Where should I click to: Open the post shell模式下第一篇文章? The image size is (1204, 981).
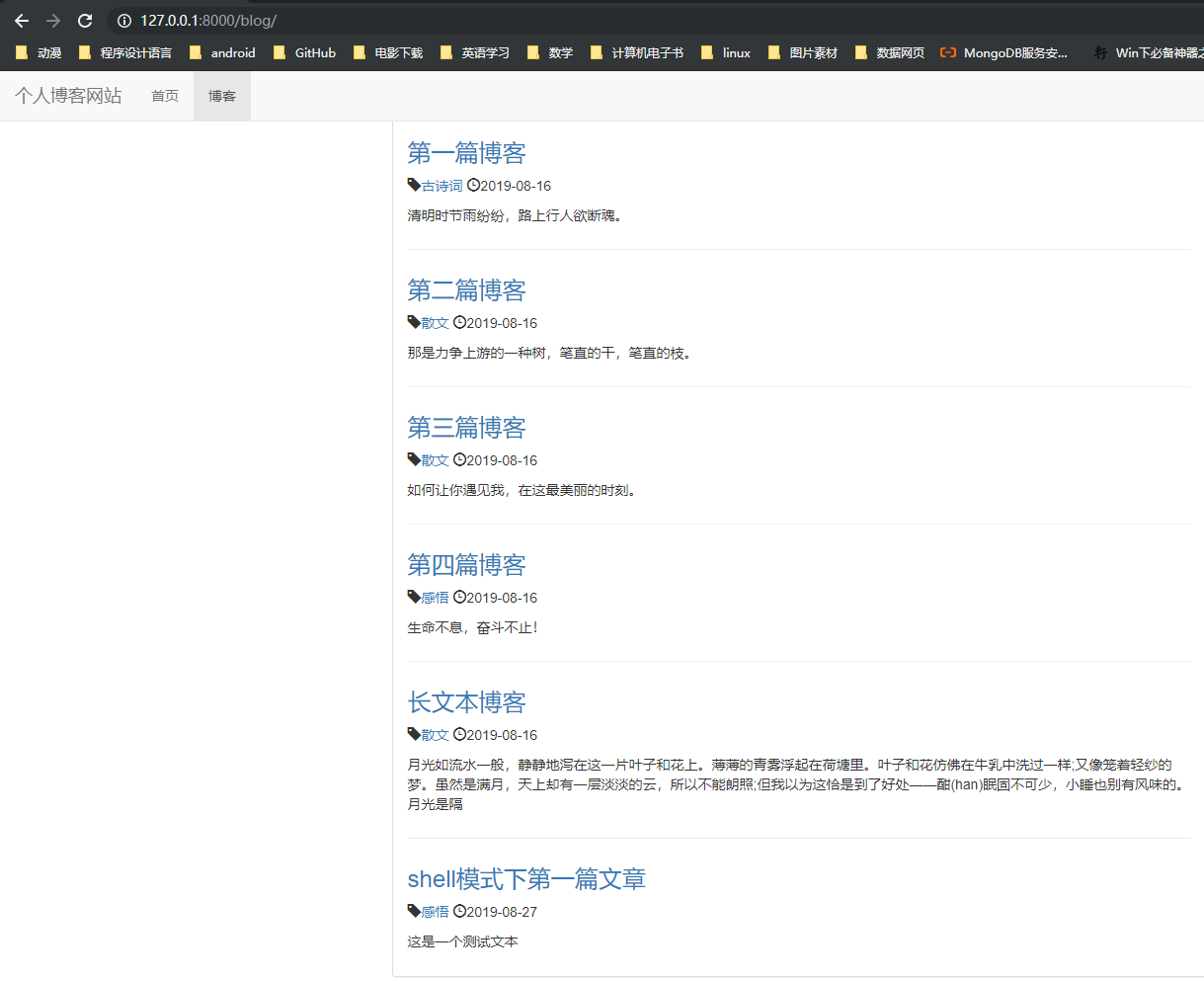[526, 878]
